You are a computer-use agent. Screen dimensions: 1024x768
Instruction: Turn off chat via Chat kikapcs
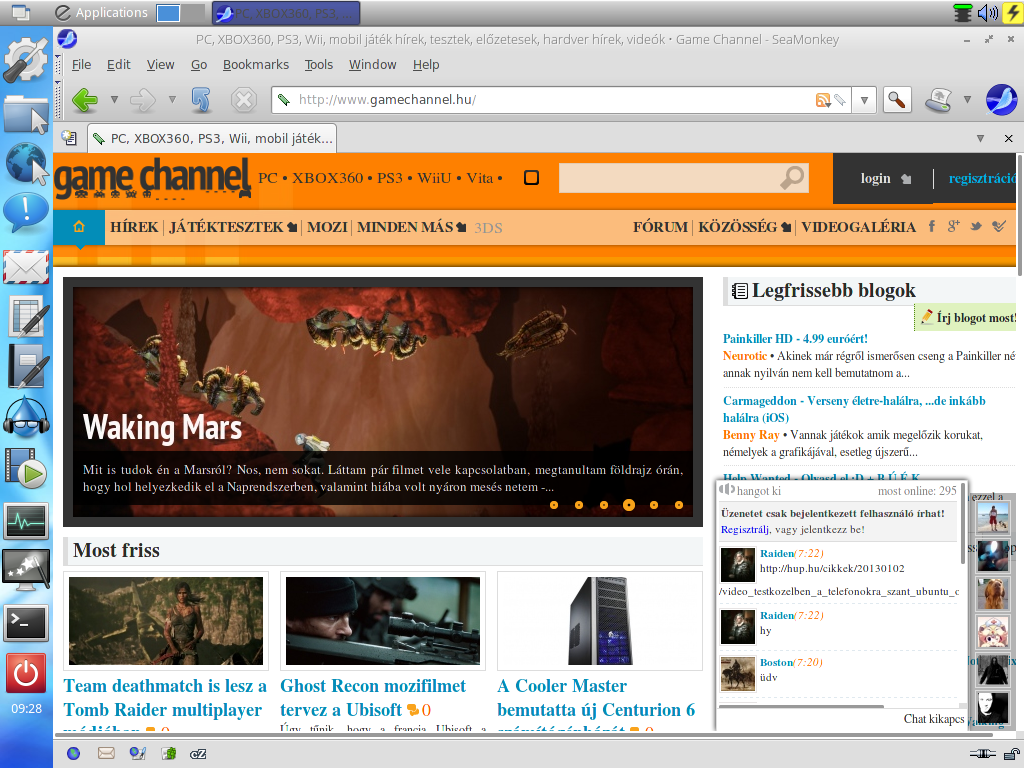pyautogui.click(x=934, y=718)
